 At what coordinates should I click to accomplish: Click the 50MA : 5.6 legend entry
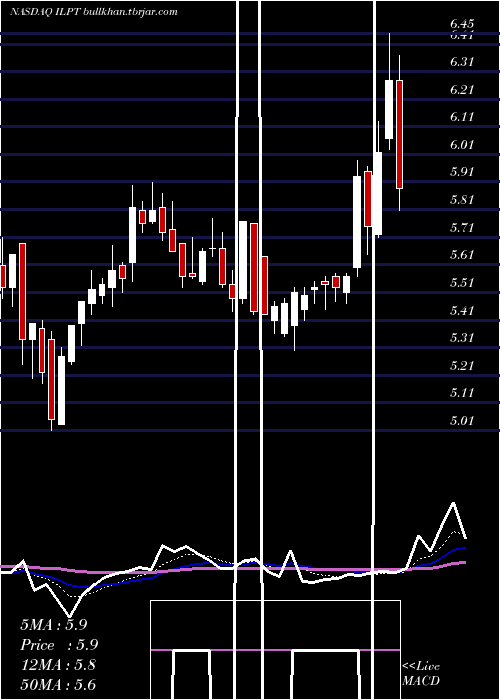click(58, 684)
